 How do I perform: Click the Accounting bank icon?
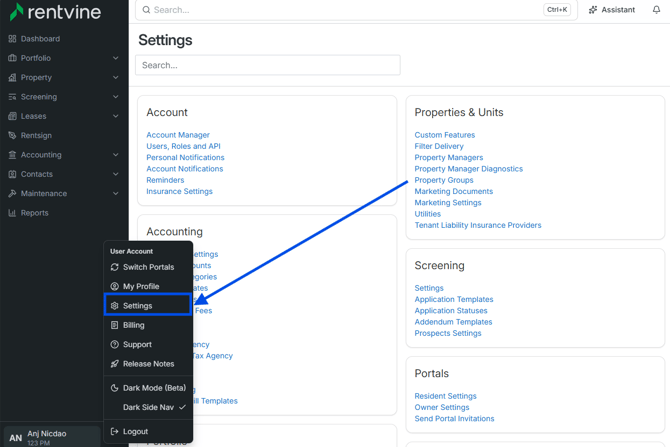tap(12, 155)
